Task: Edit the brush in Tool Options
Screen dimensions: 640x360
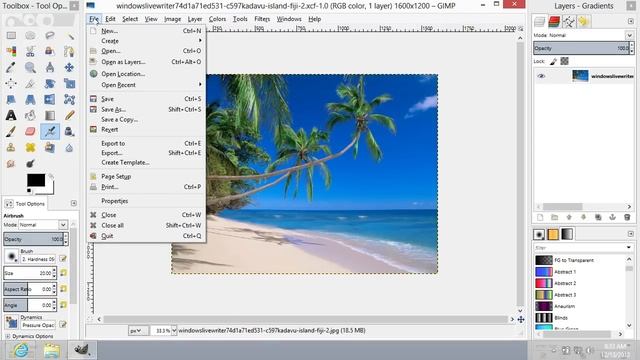Action: [63, 258]
